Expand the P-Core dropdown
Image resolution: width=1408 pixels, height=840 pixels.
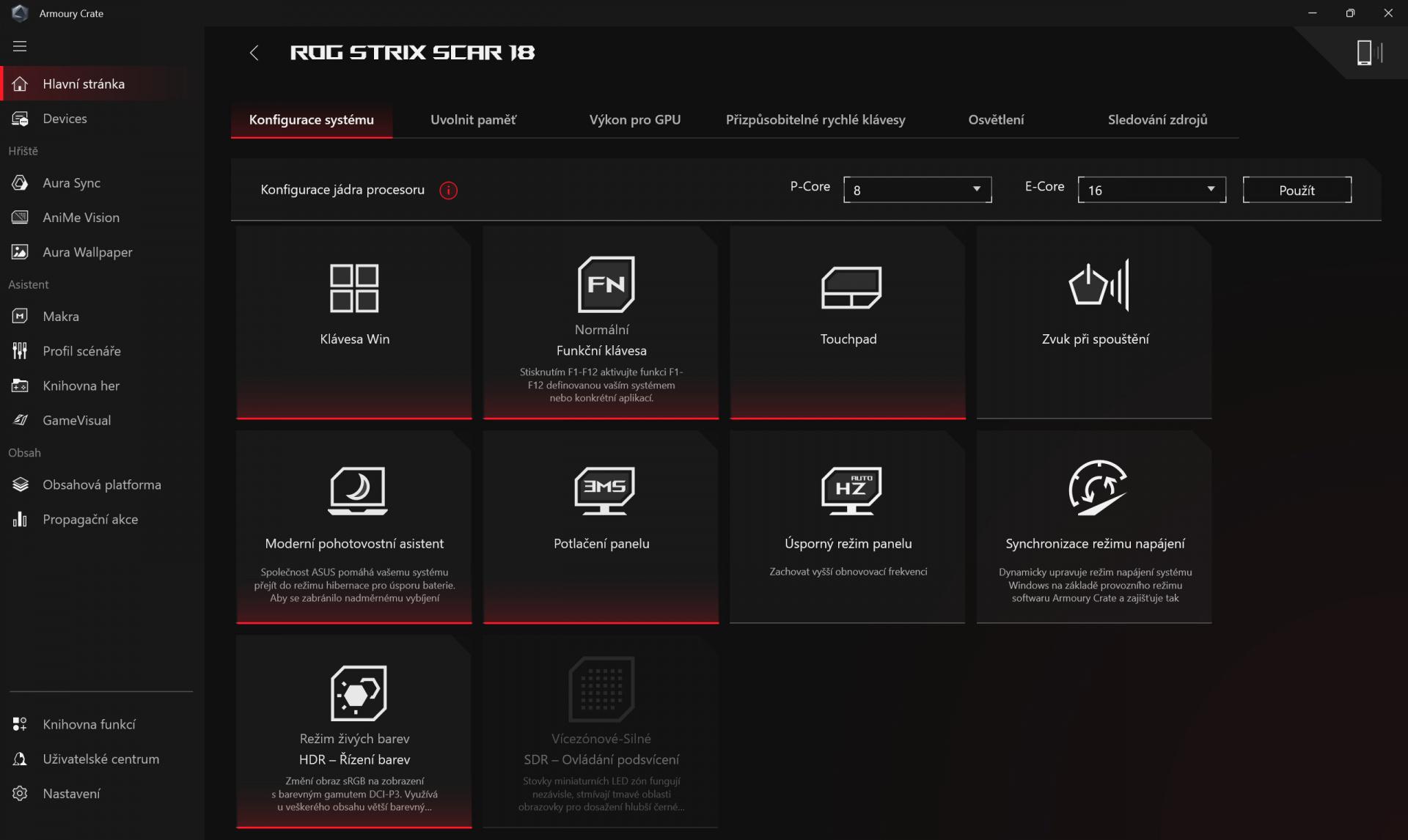[x=917, y=190]
